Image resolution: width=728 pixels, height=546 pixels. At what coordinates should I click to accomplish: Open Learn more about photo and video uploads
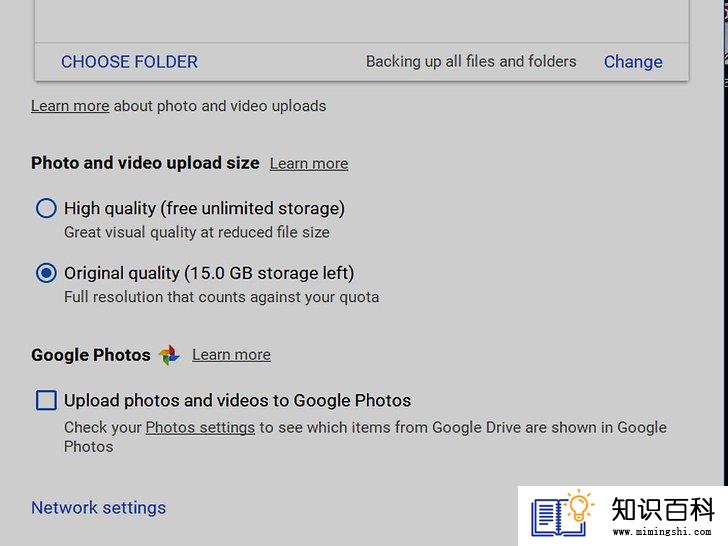coord(70,106)
